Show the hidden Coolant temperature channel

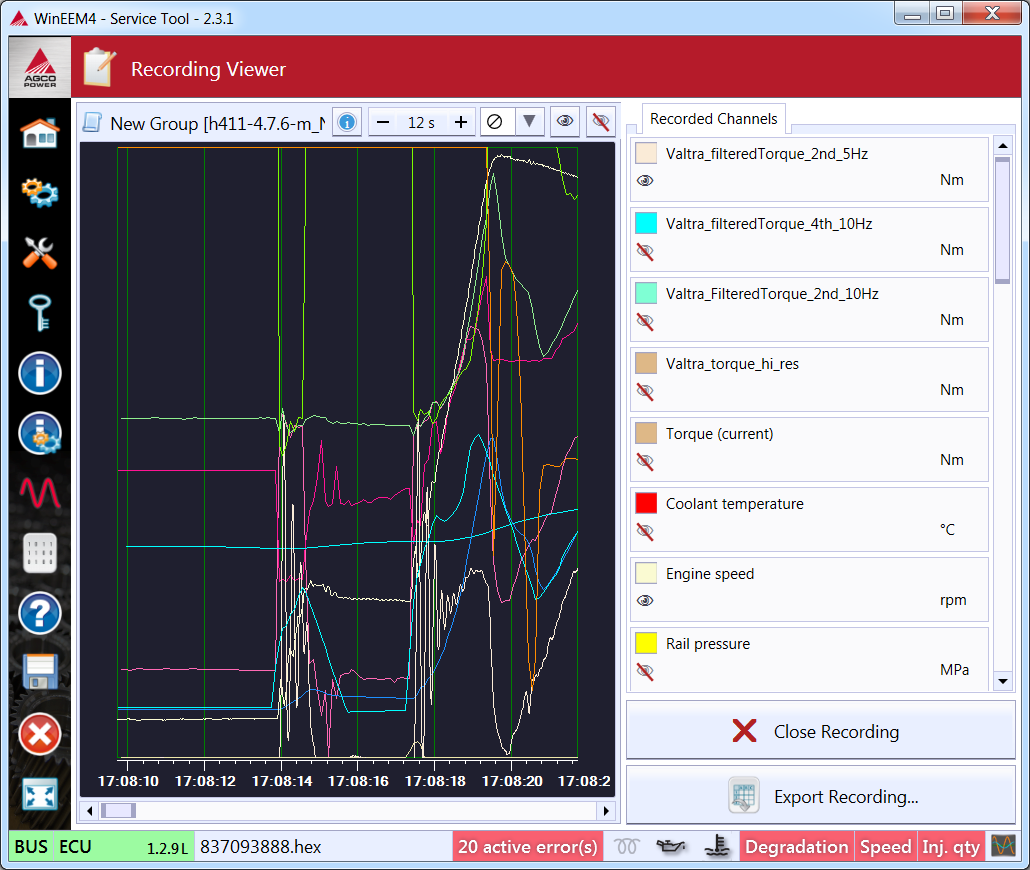645,531
